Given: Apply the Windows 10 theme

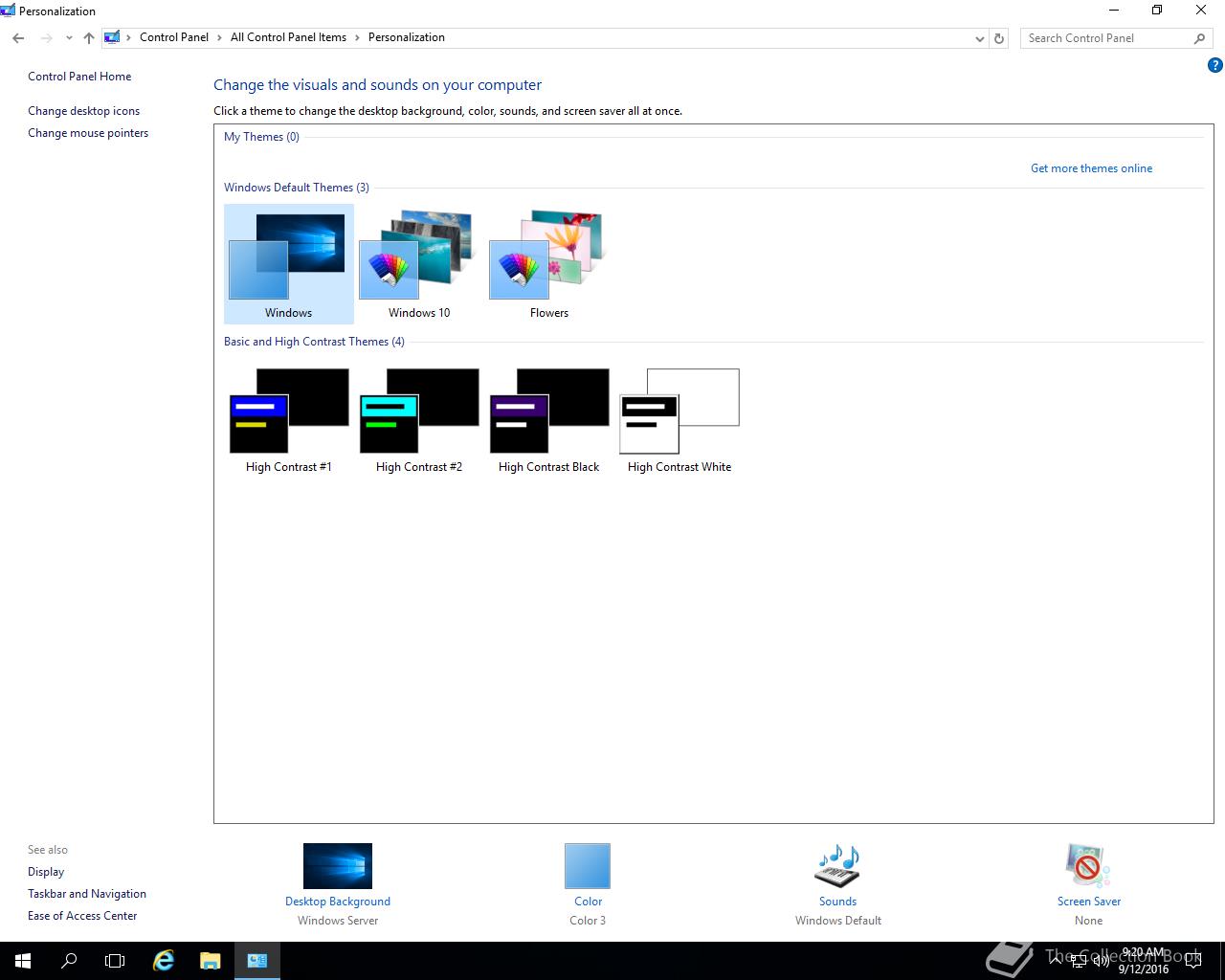Looking at the screenshot, I should 418,264.
